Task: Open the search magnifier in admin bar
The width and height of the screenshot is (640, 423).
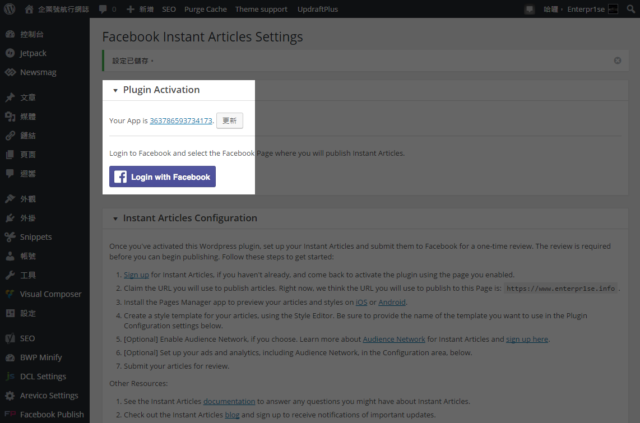Action: coord(631,9)
